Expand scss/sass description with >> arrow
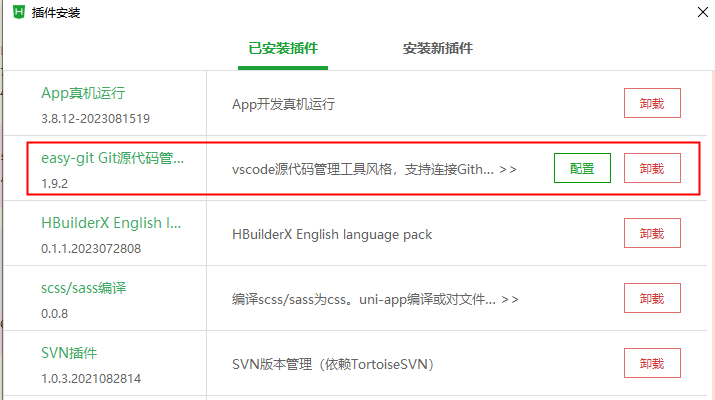This screenshot has height=400, width=715. pyautogui.click(x=510, y=300)
